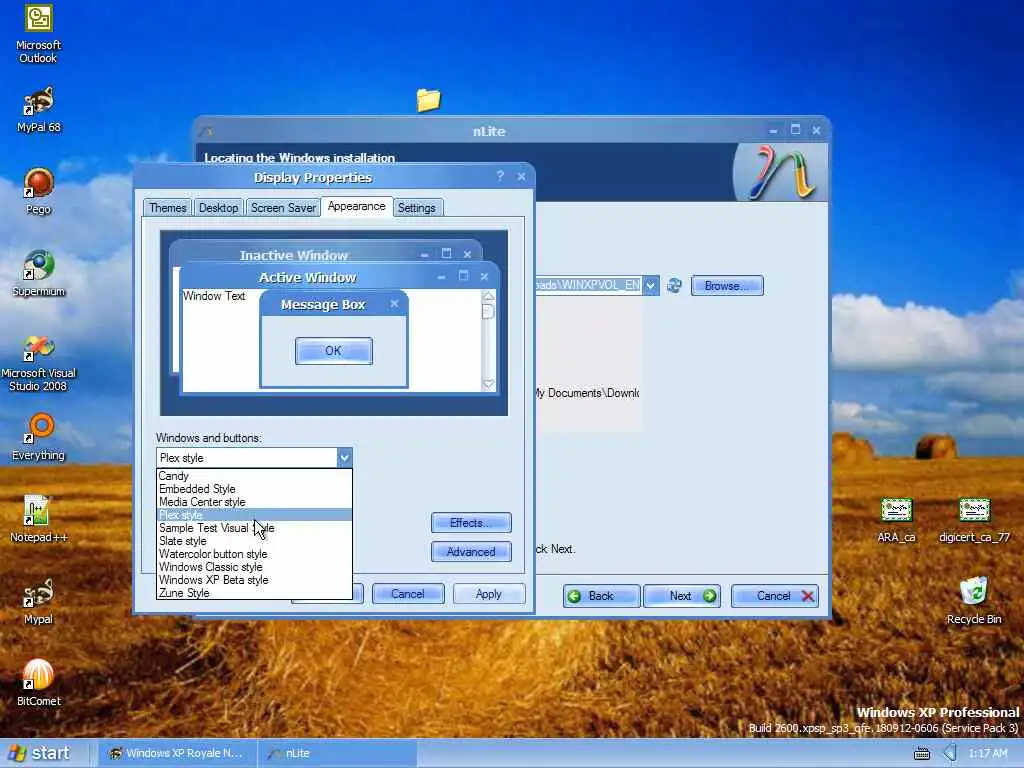Switch to the Themes tab
The height and width of the screenshot is (768, 1024).
167,208
